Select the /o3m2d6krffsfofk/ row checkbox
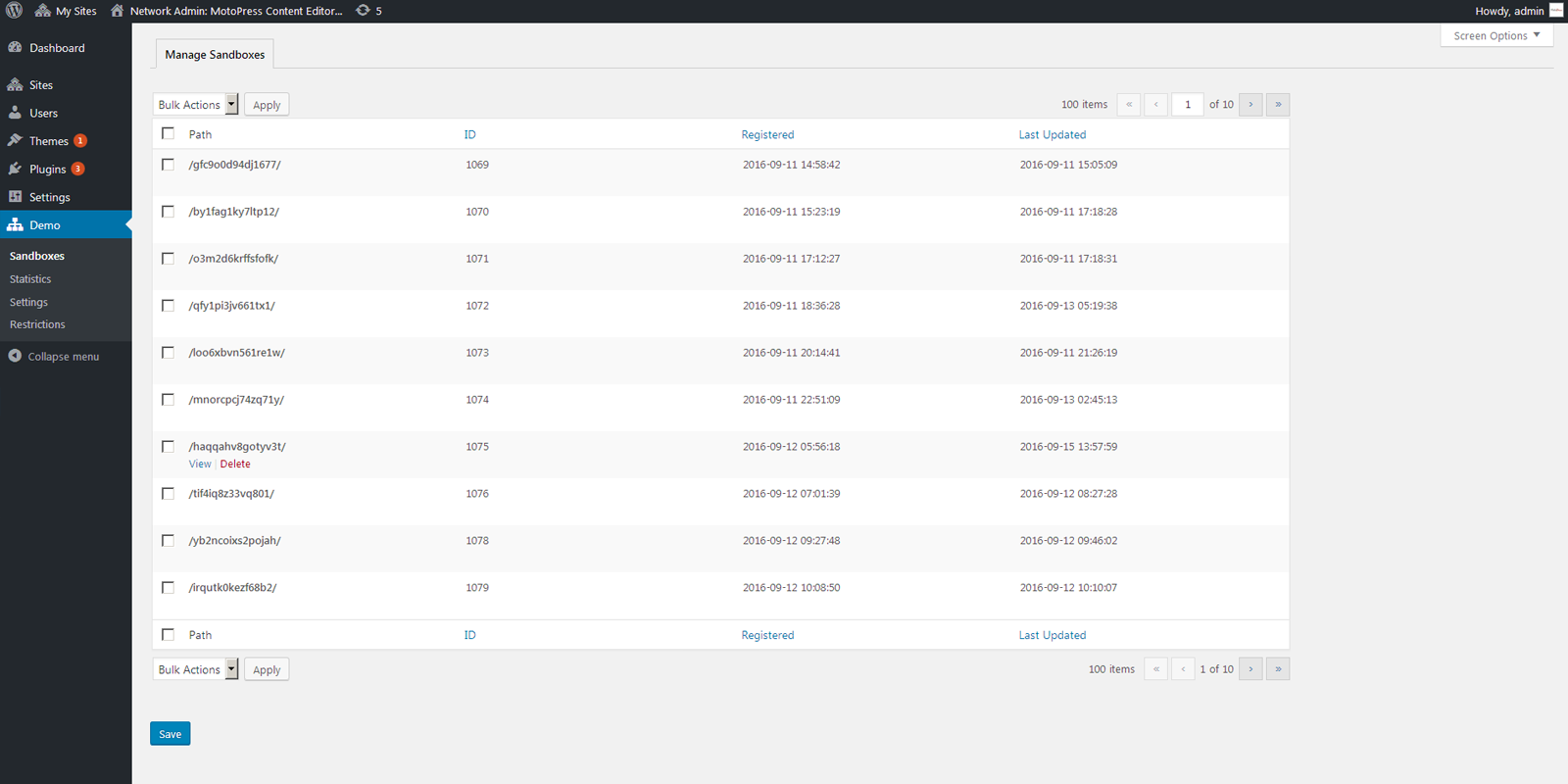The width and height of the screenshot is (1568, 784). pyautogui.click(x=168, y=259)
